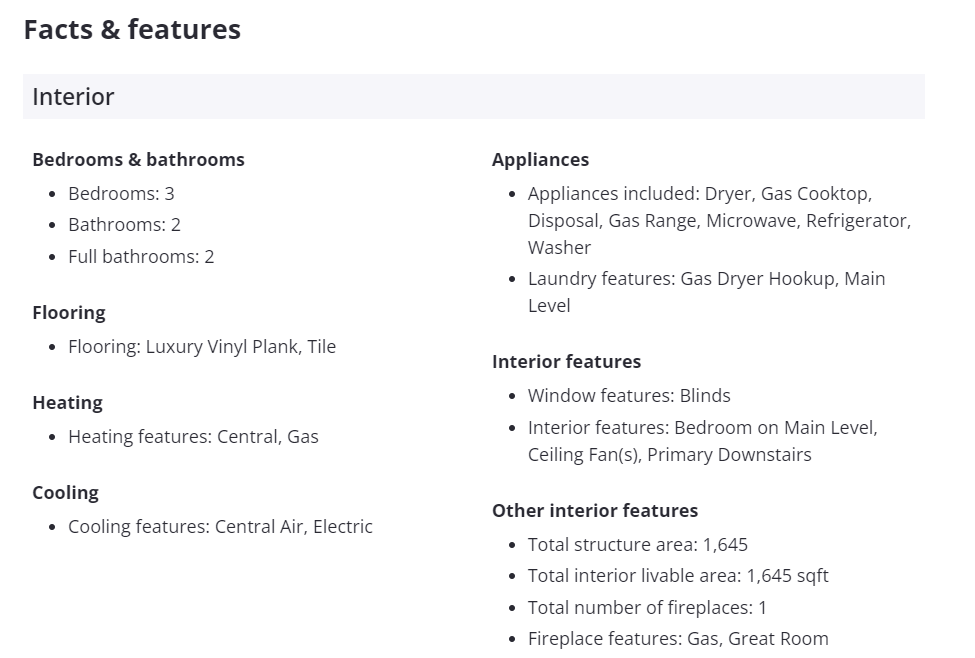Click the Window features: Blinds item
Viewport: 975px width, 658px height.
point(629,396)
